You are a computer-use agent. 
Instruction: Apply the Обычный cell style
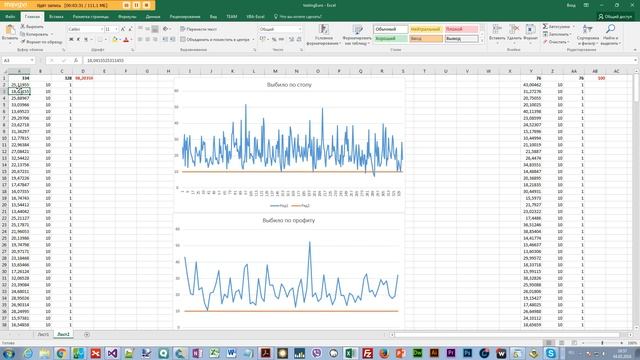(x=391, y=29)
